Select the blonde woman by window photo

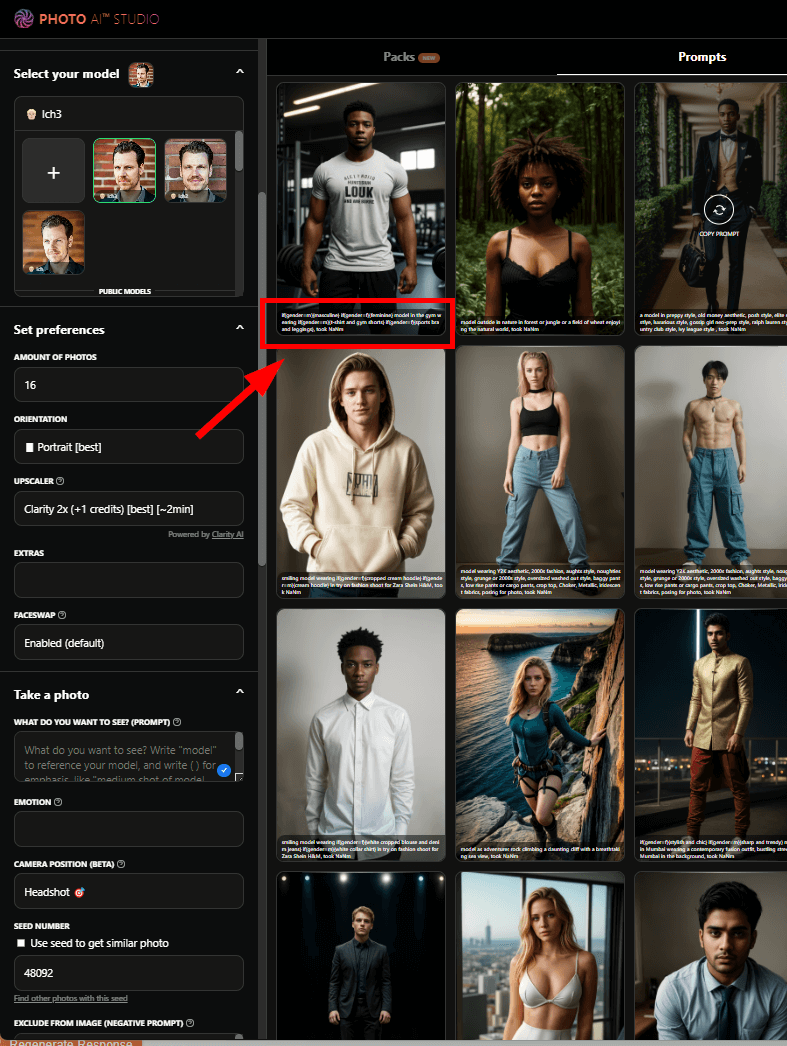[x=540, y=955]
